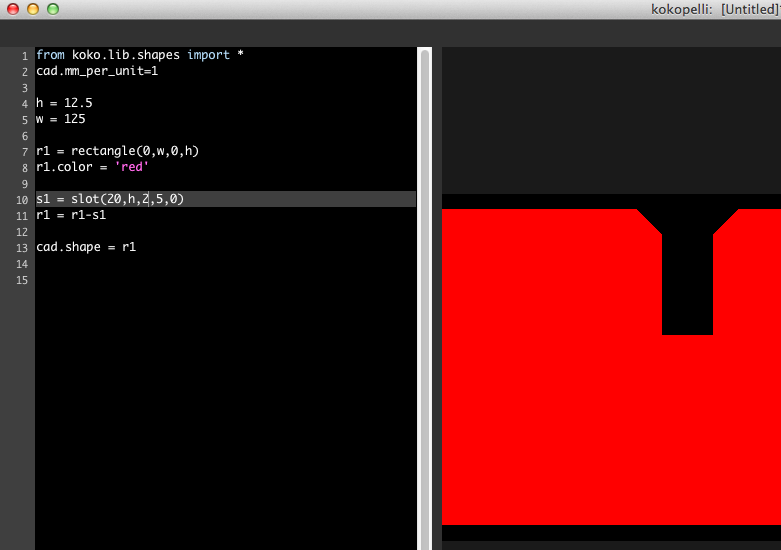Click the red close window button
This screenshot has height=550, width=781.
pos(13,9)
